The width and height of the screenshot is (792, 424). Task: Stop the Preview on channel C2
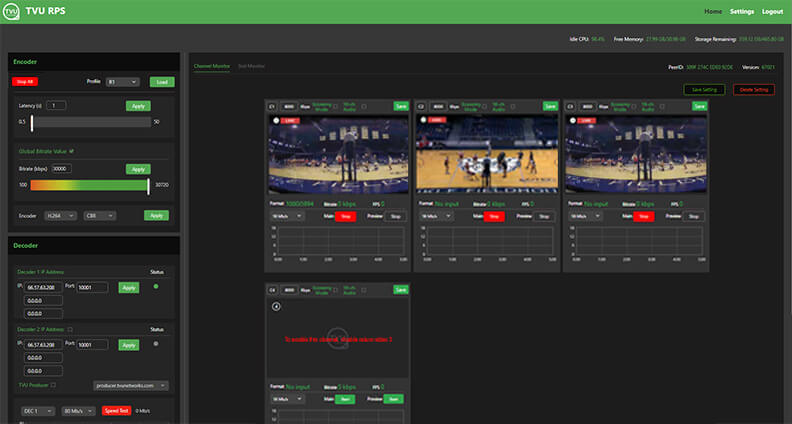544,216
